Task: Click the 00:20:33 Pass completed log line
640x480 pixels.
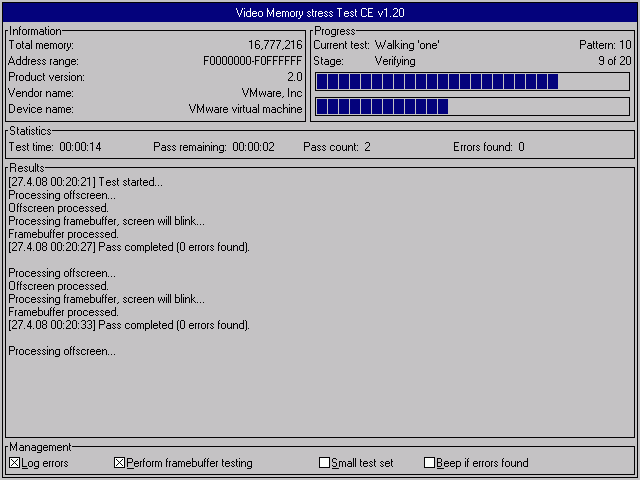Action: click(129, 325)
